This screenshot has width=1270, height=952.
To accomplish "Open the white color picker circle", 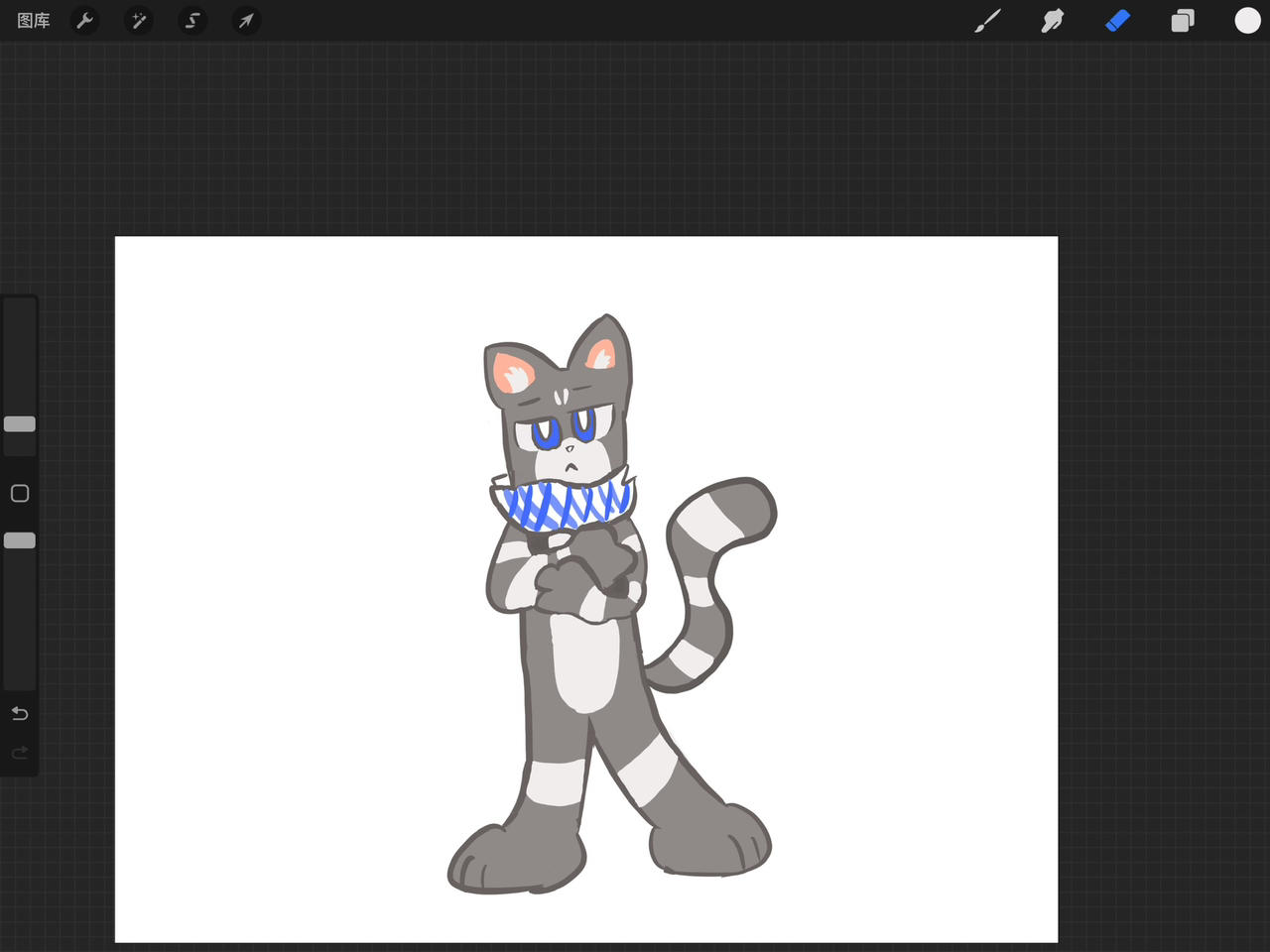I will tap(1247, 21).
